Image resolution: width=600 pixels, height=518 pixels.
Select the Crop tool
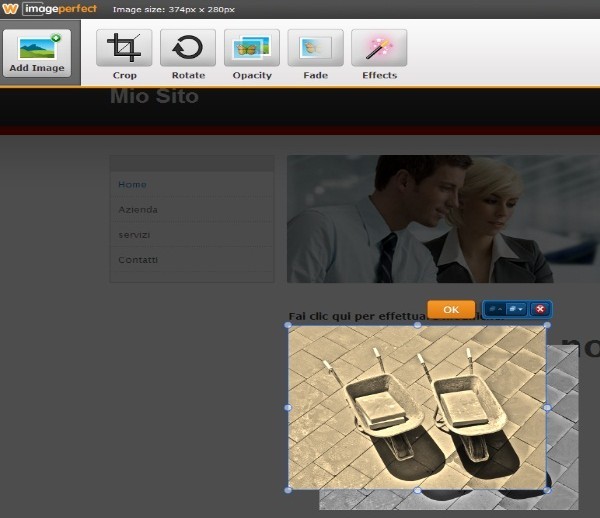124,55
